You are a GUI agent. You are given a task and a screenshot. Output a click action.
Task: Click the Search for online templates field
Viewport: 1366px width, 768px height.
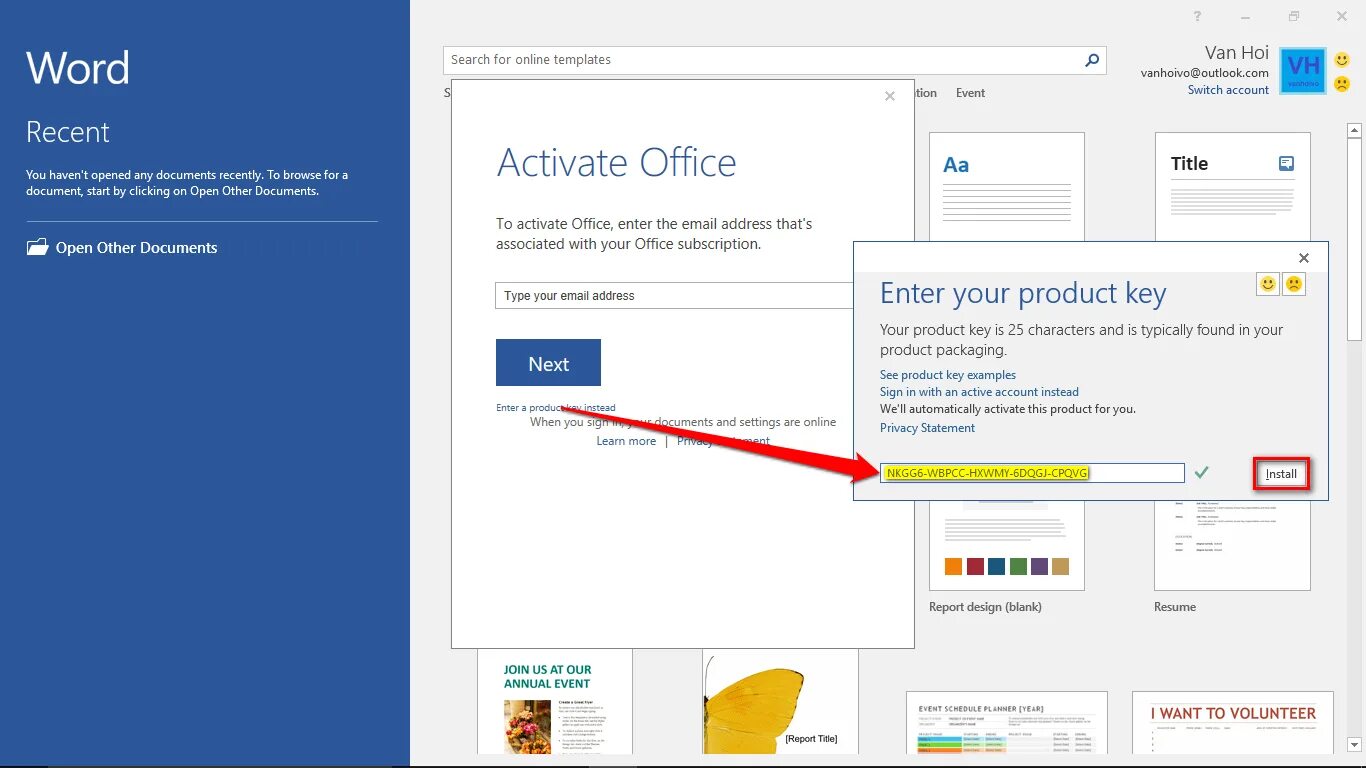[700, 60]
